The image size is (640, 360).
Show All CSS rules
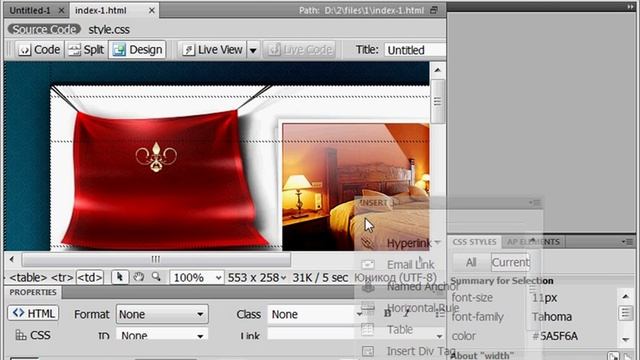click(x=471, y=262)
